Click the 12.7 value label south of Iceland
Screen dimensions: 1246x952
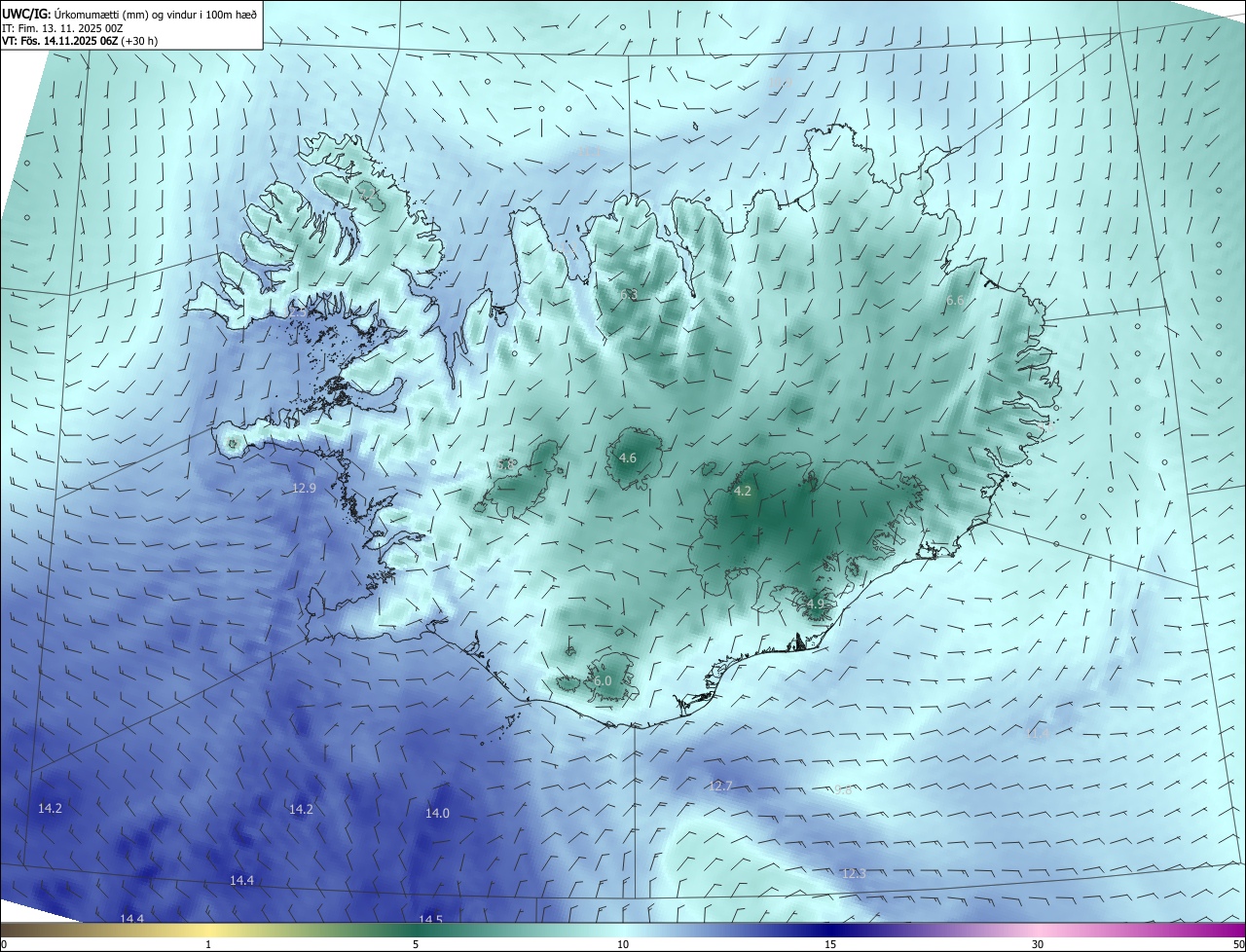tap(720, 787)
